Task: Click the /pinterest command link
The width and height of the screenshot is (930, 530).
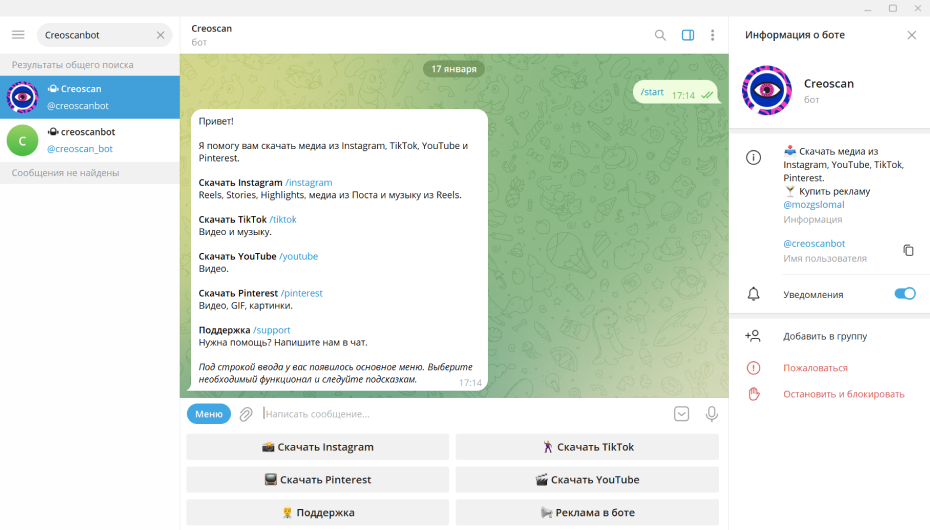Action: (301, 293)
